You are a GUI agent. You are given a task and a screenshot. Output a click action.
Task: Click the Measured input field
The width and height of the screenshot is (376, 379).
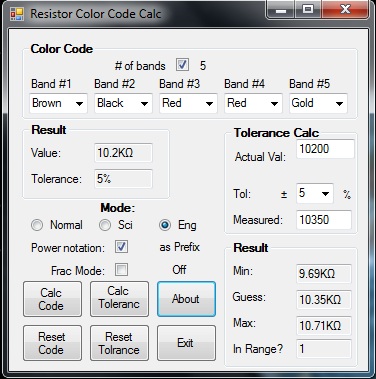pyautogui.click(x=324, y=220)
